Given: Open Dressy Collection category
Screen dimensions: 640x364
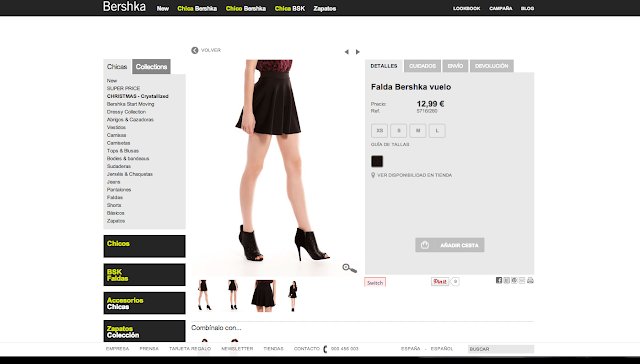Looking at the screenshot, I should click(x=126, y=112).
